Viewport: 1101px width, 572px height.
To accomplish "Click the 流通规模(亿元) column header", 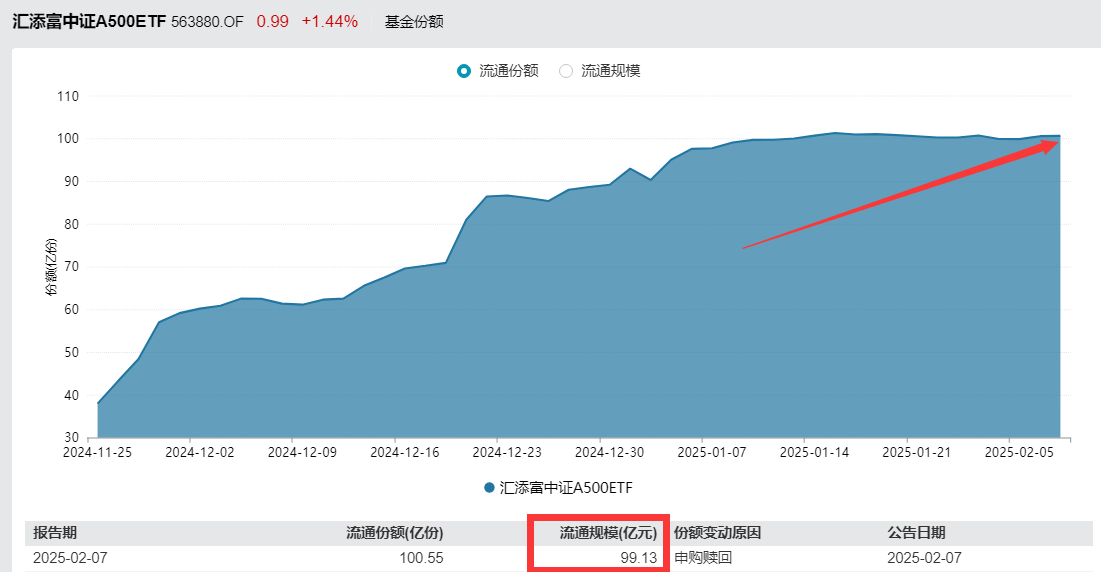I will click(608, 533).
